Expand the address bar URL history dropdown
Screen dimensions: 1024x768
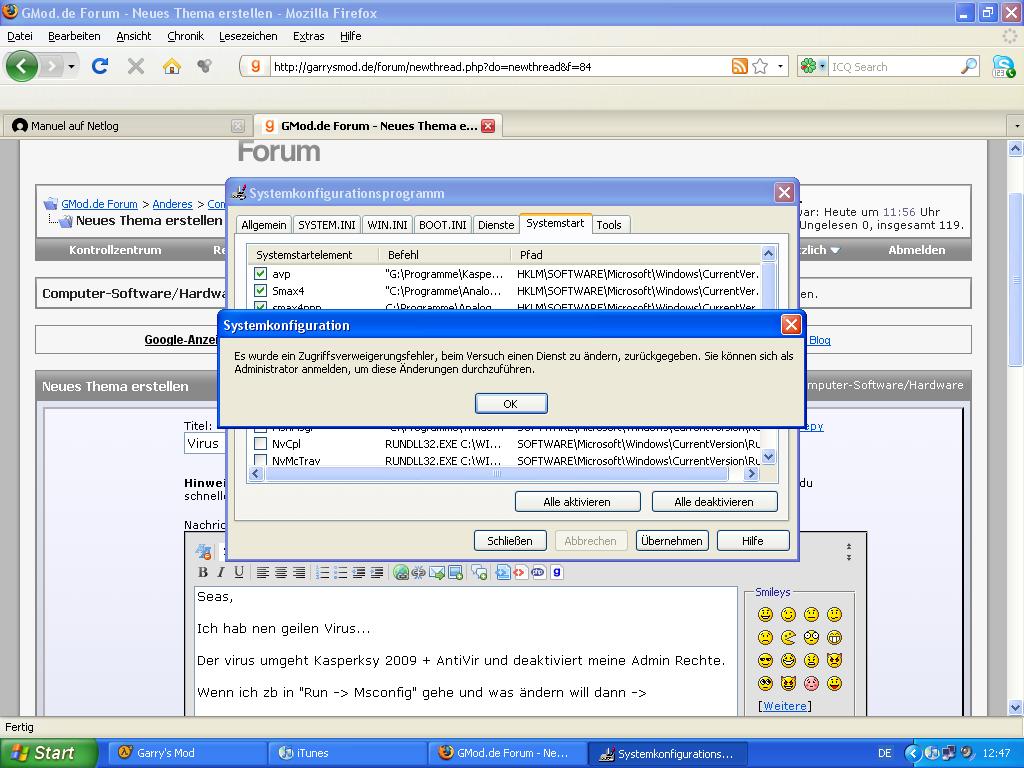780,67
